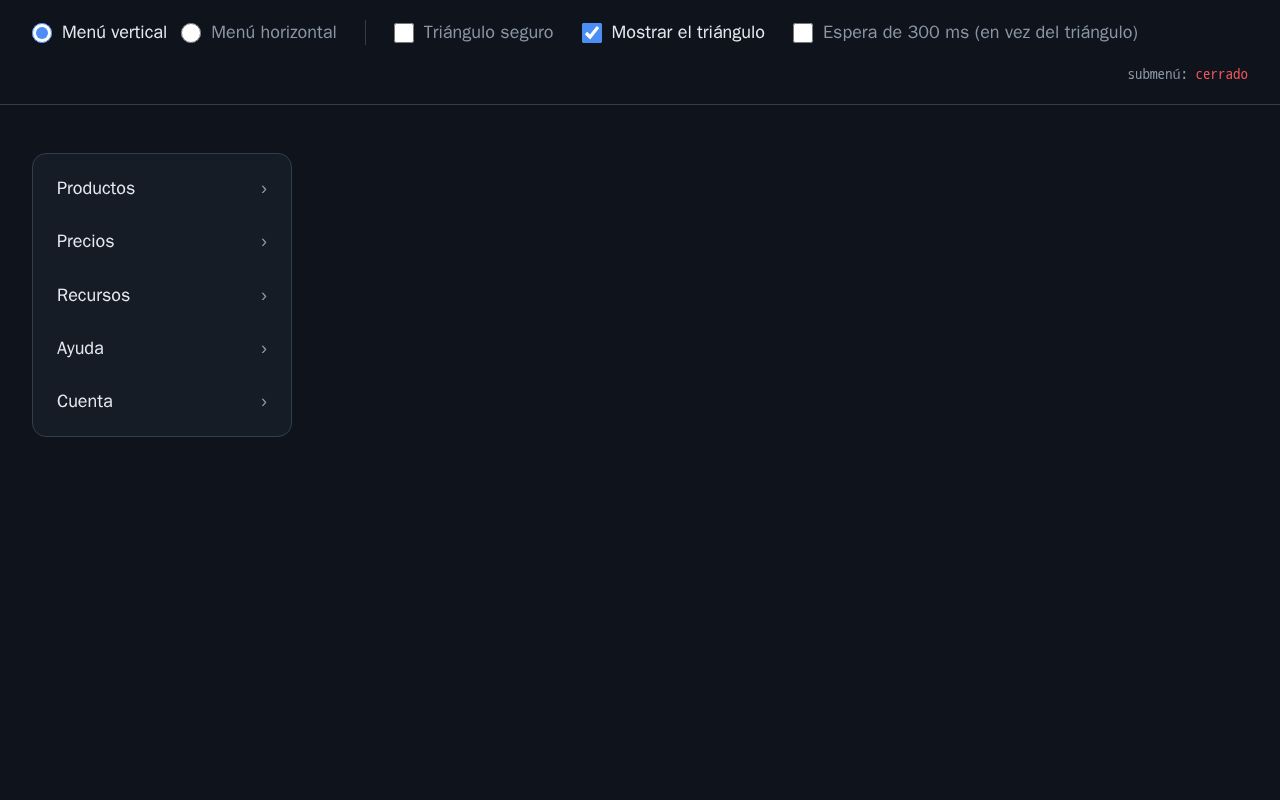Enable the Triángulo seguro checkbox
Image resolution: width=1280 pixels, height=800 pixels.
click(404, 33)
